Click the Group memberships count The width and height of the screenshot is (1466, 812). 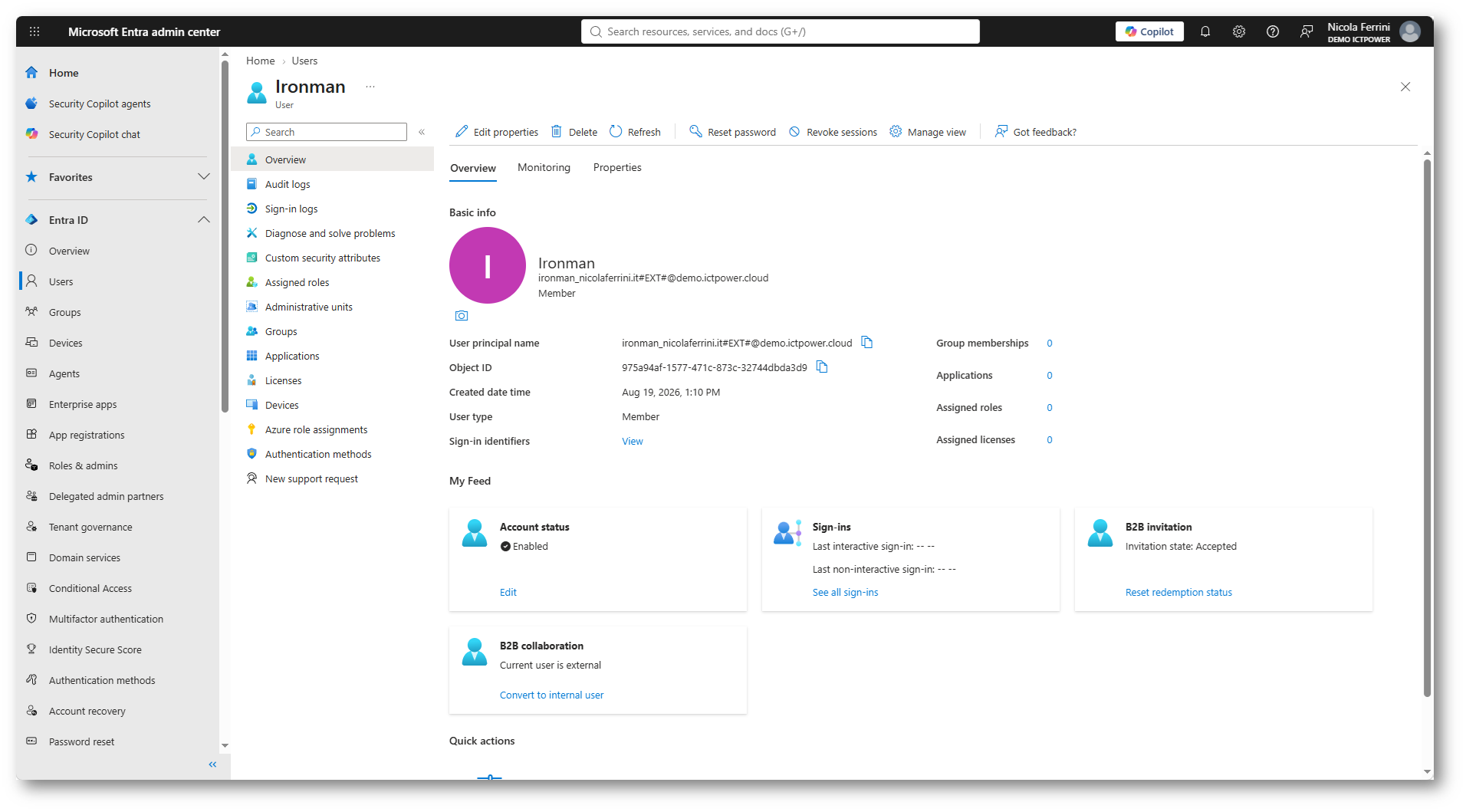(x=1050, y=343)
